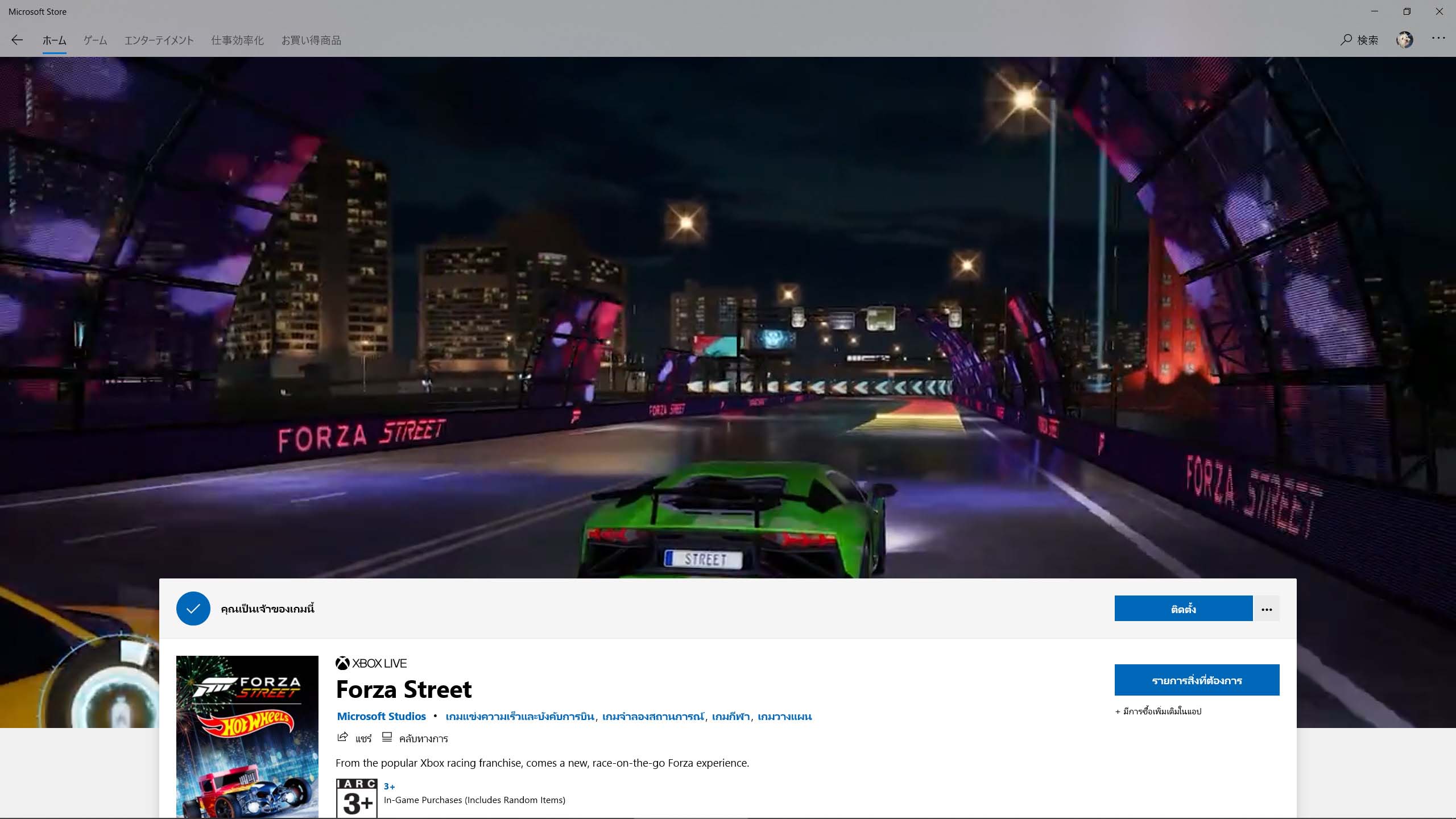1456x819 pixels.
Task: Click the Forza Street Hot Wheels cover thumbnail
Action: (247, 737)
